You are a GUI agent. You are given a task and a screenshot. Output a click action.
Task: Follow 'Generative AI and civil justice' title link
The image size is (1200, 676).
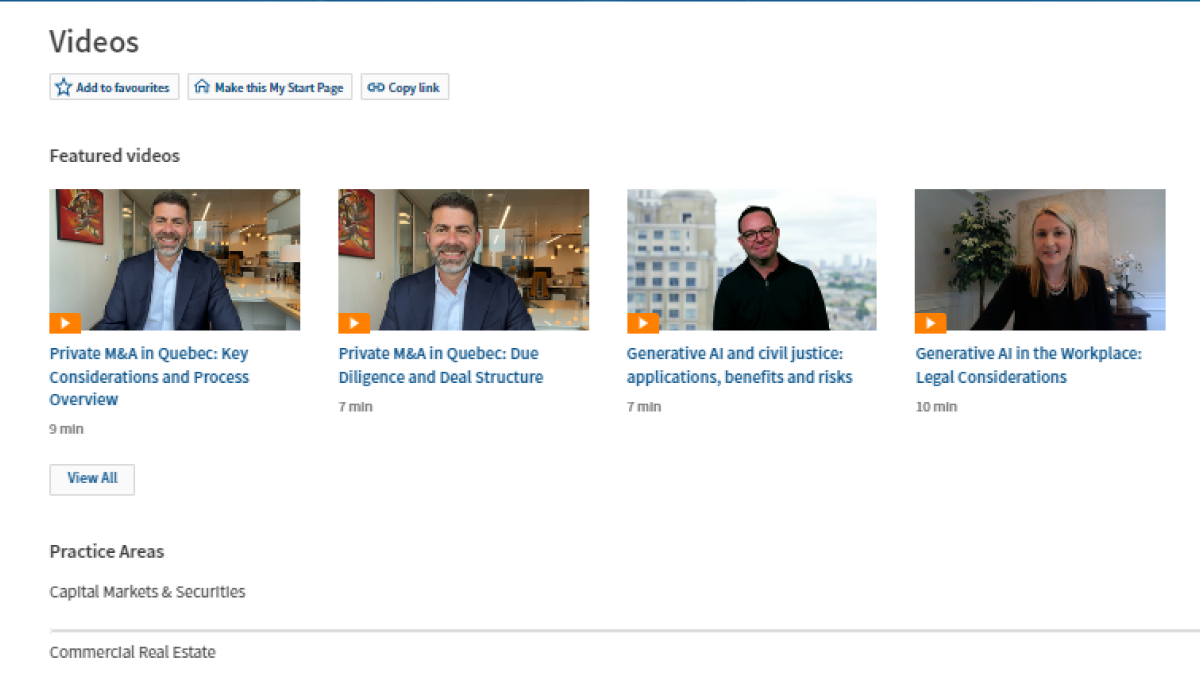tap(739, 365)
